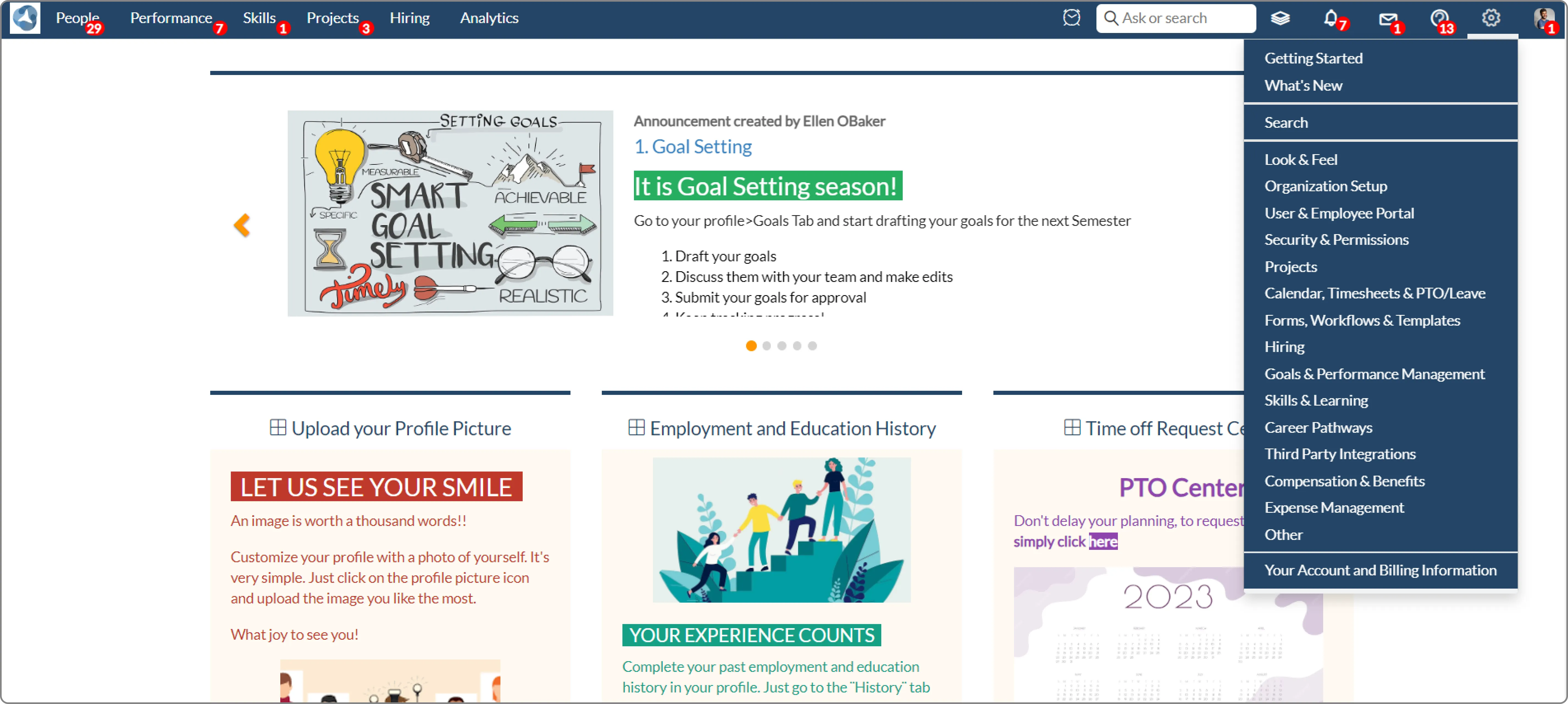The height and width of the screenshot is (704, 1568).
Task: Select the third carousel dot
Action: [x=782, y=346]
